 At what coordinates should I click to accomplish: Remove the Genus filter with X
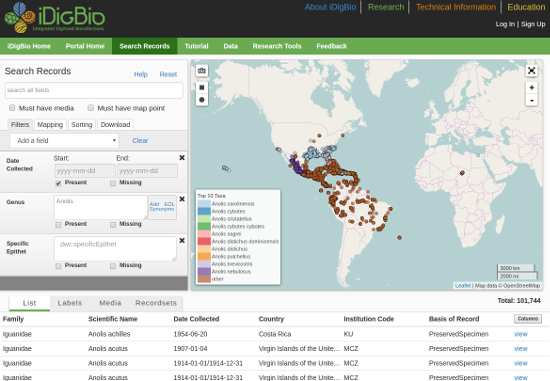(182, 199)
